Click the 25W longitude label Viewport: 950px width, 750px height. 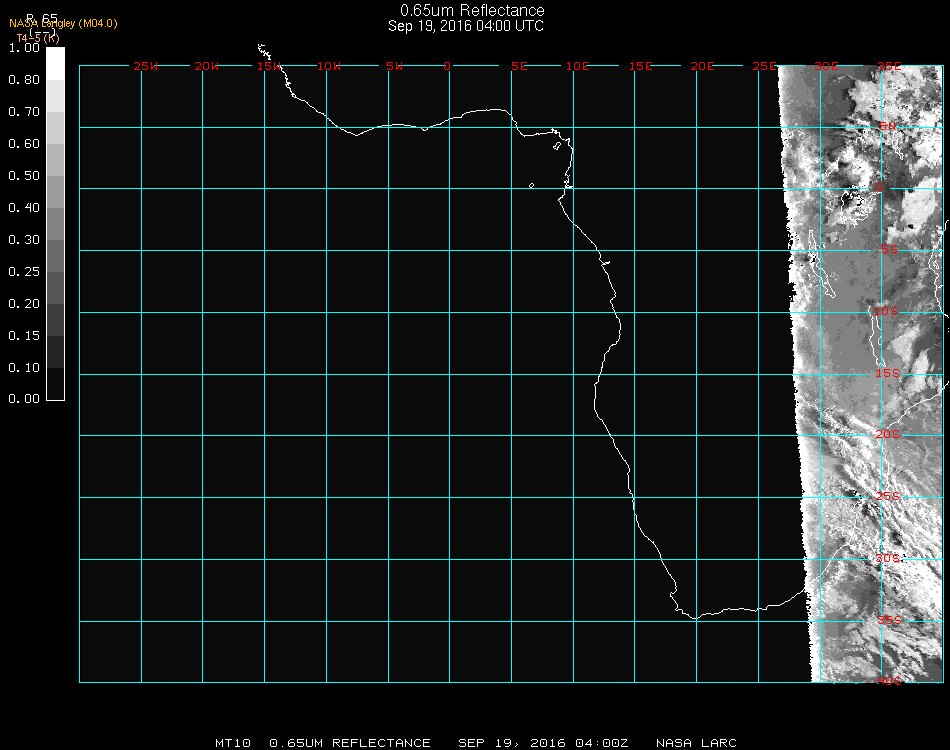pyautogui.click(x=146, y=66)
